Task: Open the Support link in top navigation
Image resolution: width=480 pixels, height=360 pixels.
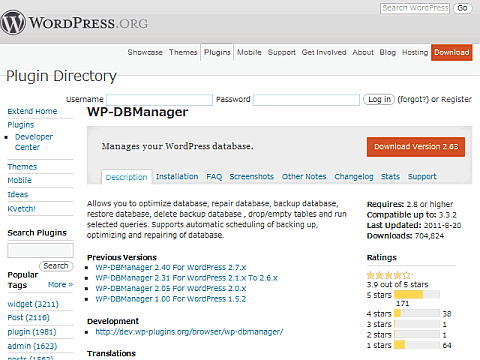Action: pos(282,52)
